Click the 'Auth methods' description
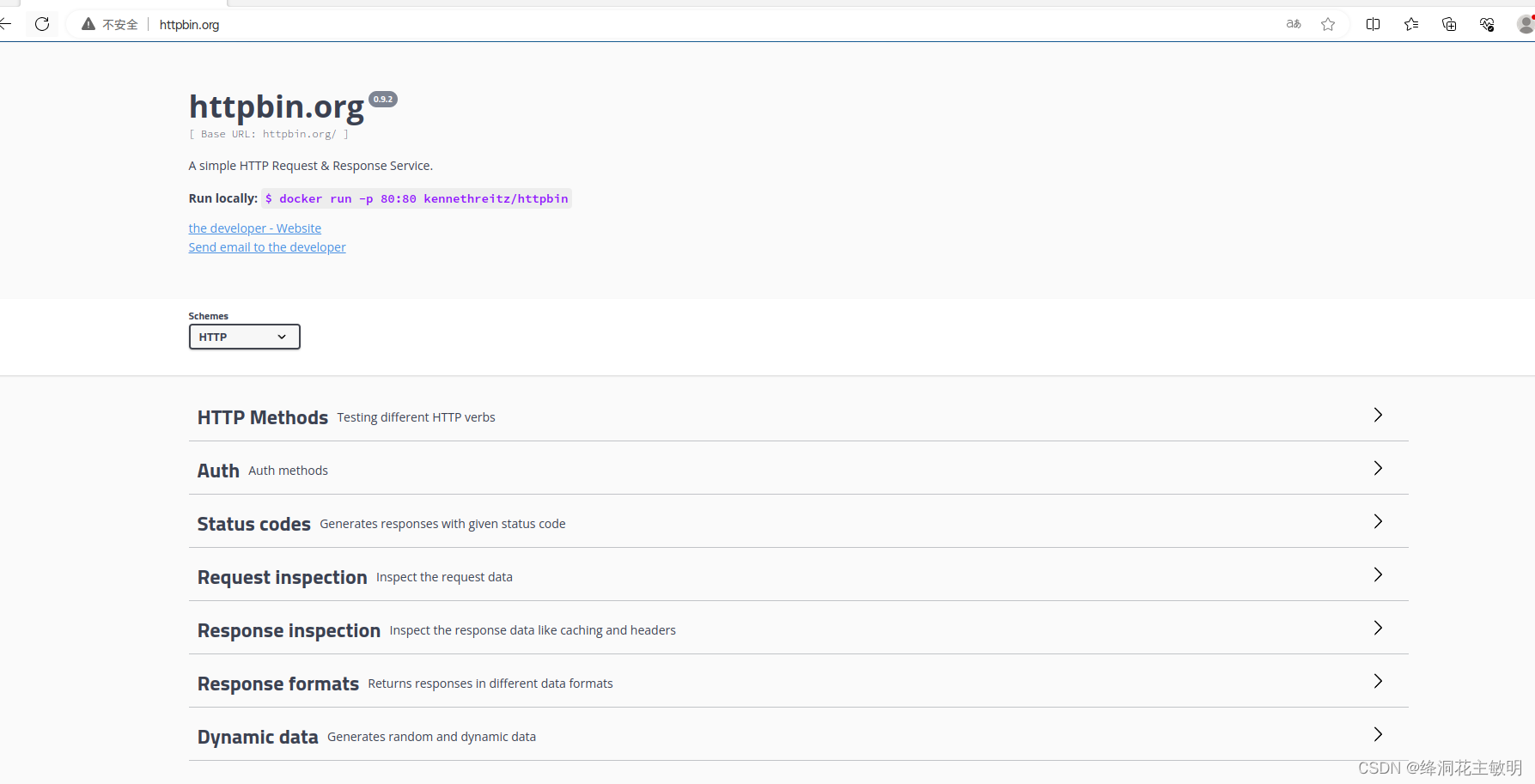Image resolution: width=1535 pixels, height=784 pixels. 288,471
